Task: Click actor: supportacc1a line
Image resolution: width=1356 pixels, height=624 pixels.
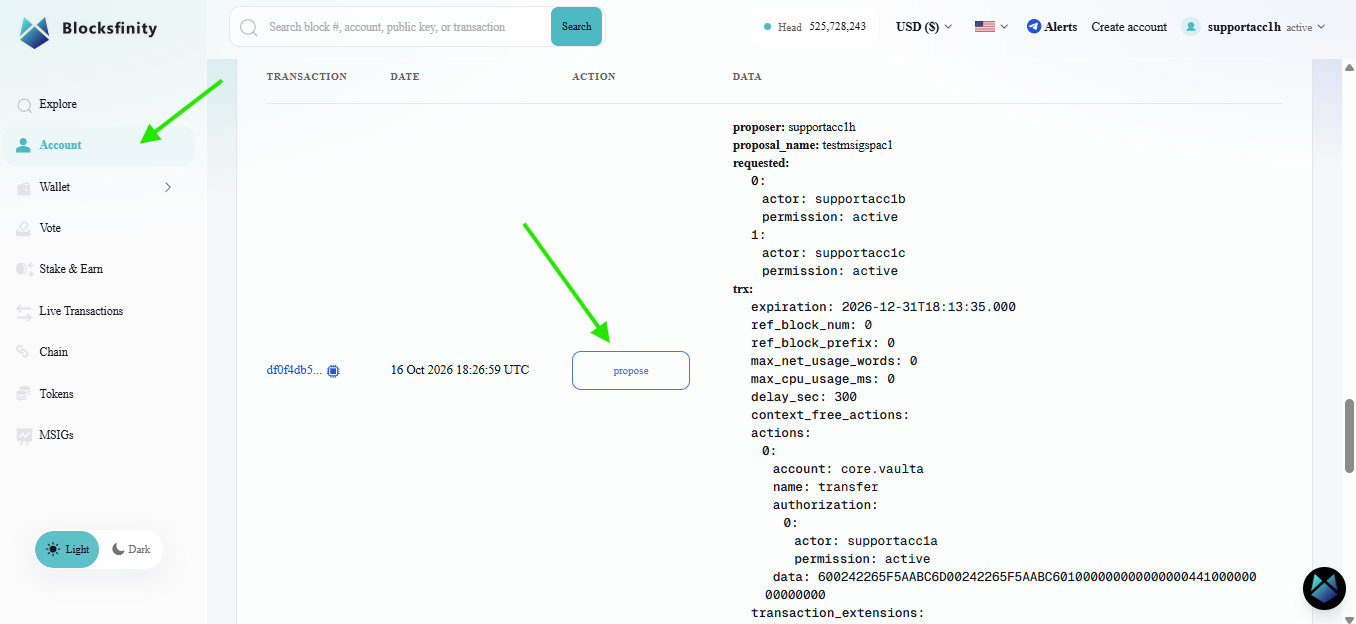Action: tap(866, 541)
